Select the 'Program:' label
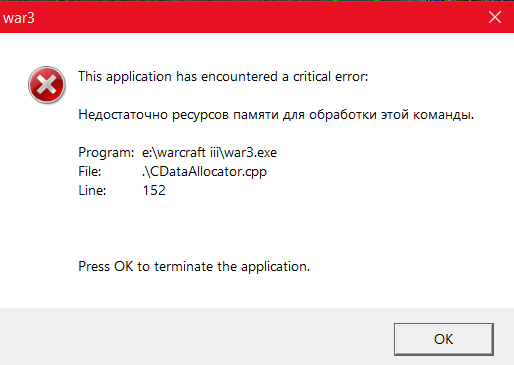Image resolution: width=514 pixels, height=365 pixels. 106,153
